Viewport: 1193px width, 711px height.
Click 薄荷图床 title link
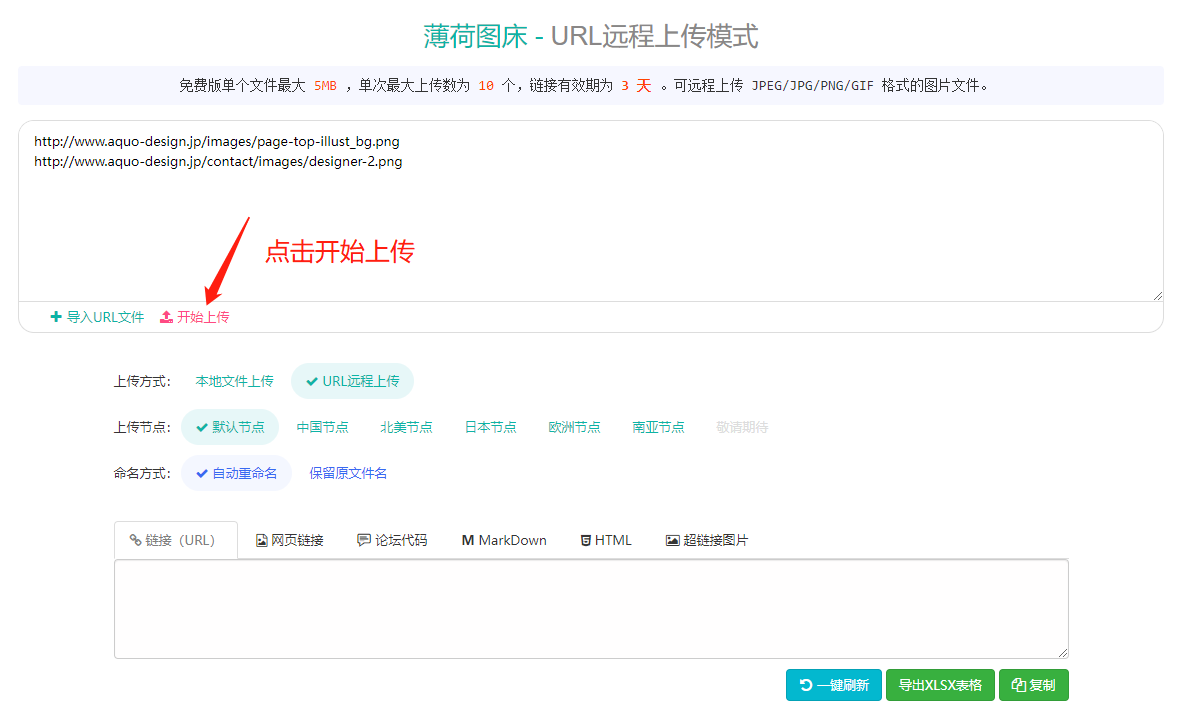[x=476, y=36]
